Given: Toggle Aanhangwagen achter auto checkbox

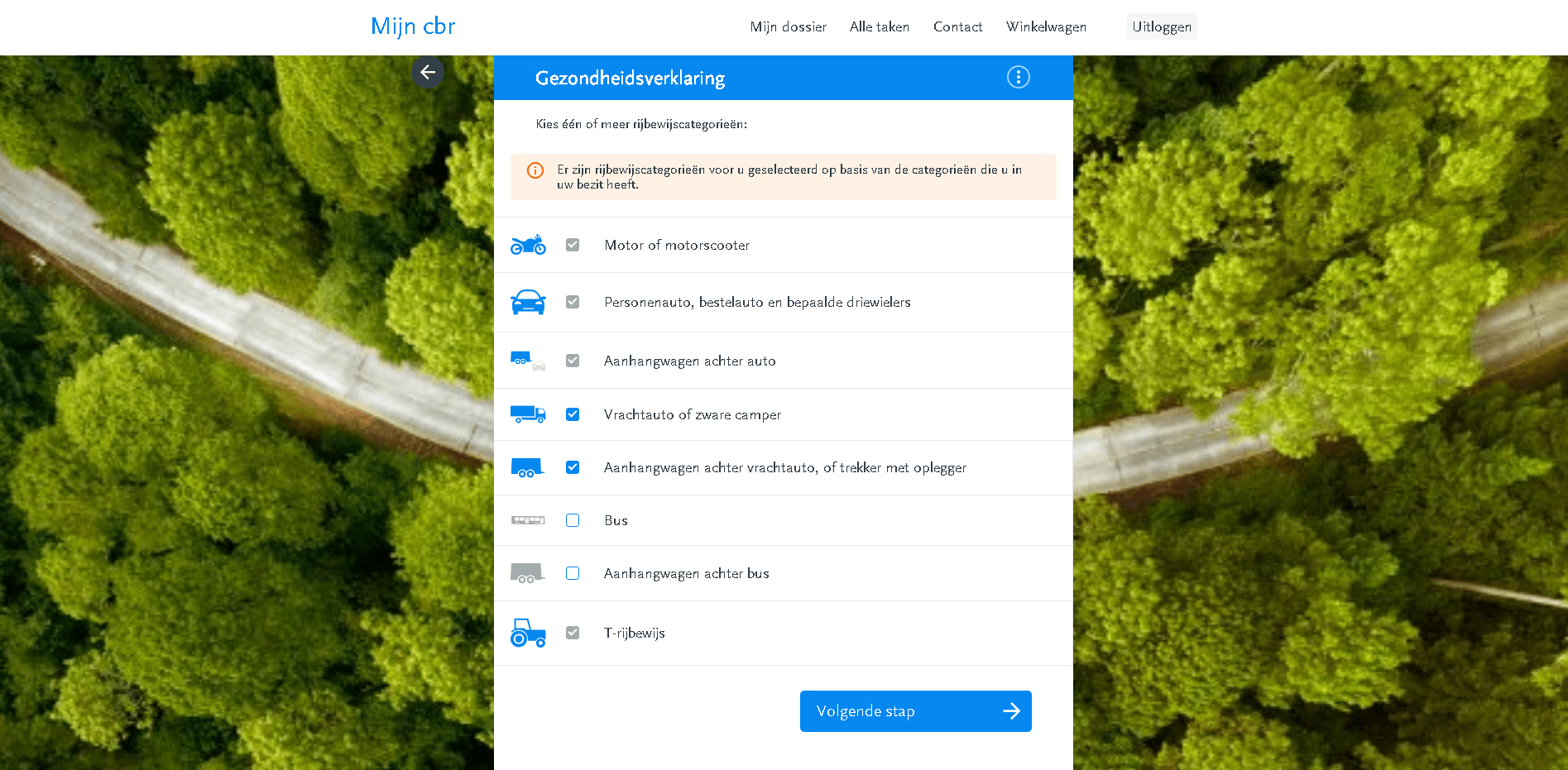Looking at the screenshot, I should tap(573, 361).
